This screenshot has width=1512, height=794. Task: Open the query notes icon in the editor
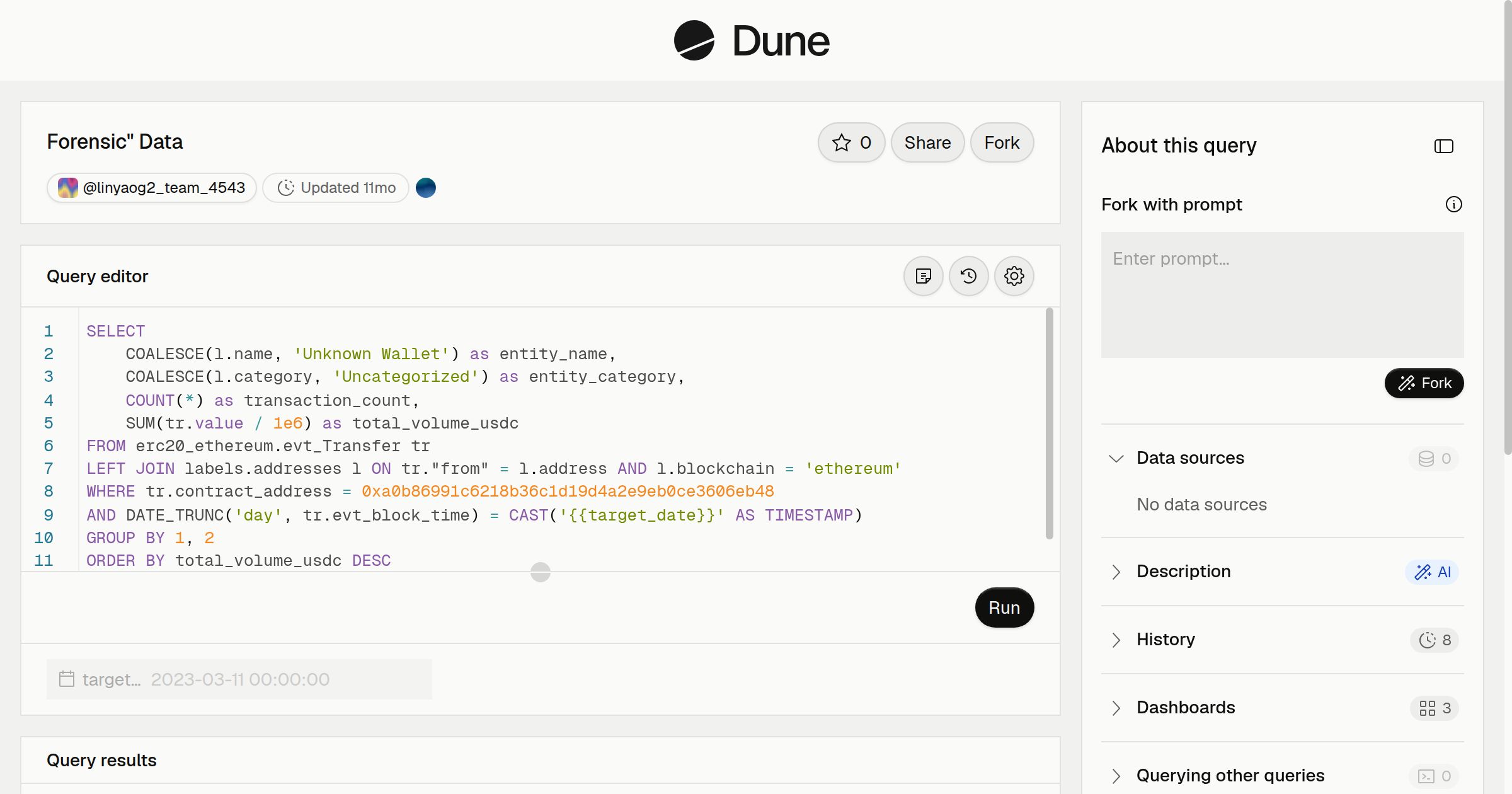coord(924,276)
